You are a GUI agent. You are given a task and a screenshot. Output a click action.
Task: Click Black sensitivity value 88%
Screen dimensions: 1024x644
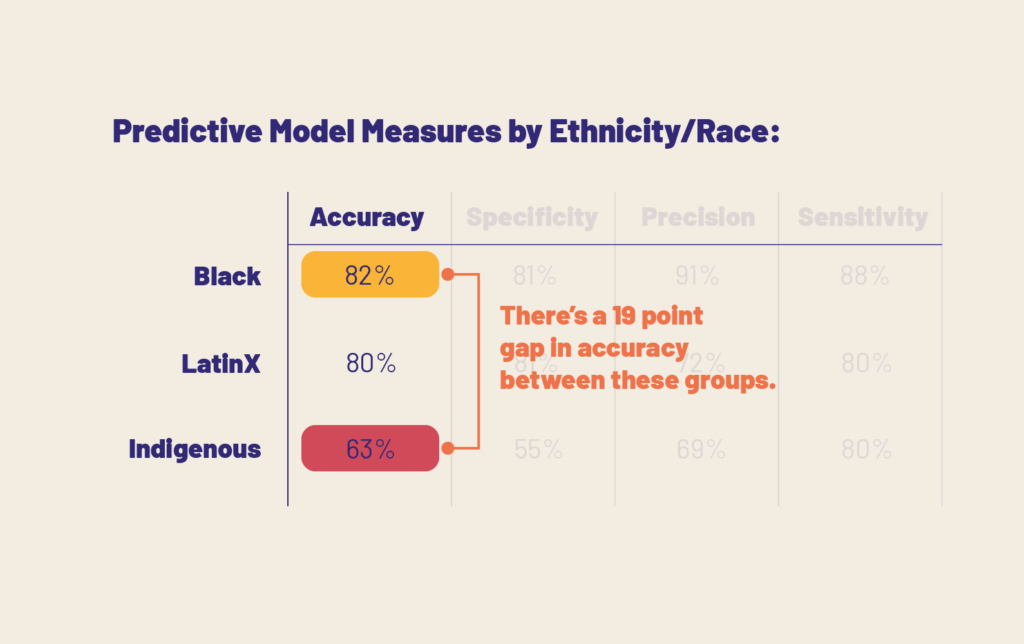click(865, 276)
